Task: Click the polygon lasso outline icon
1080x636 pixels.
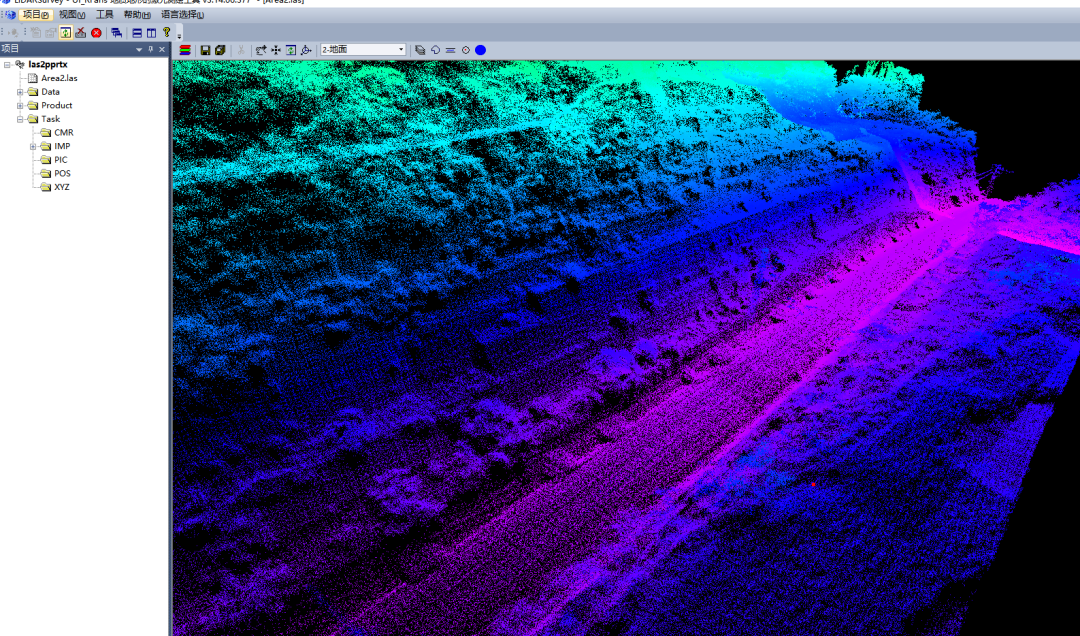Action: click(435, 50)
